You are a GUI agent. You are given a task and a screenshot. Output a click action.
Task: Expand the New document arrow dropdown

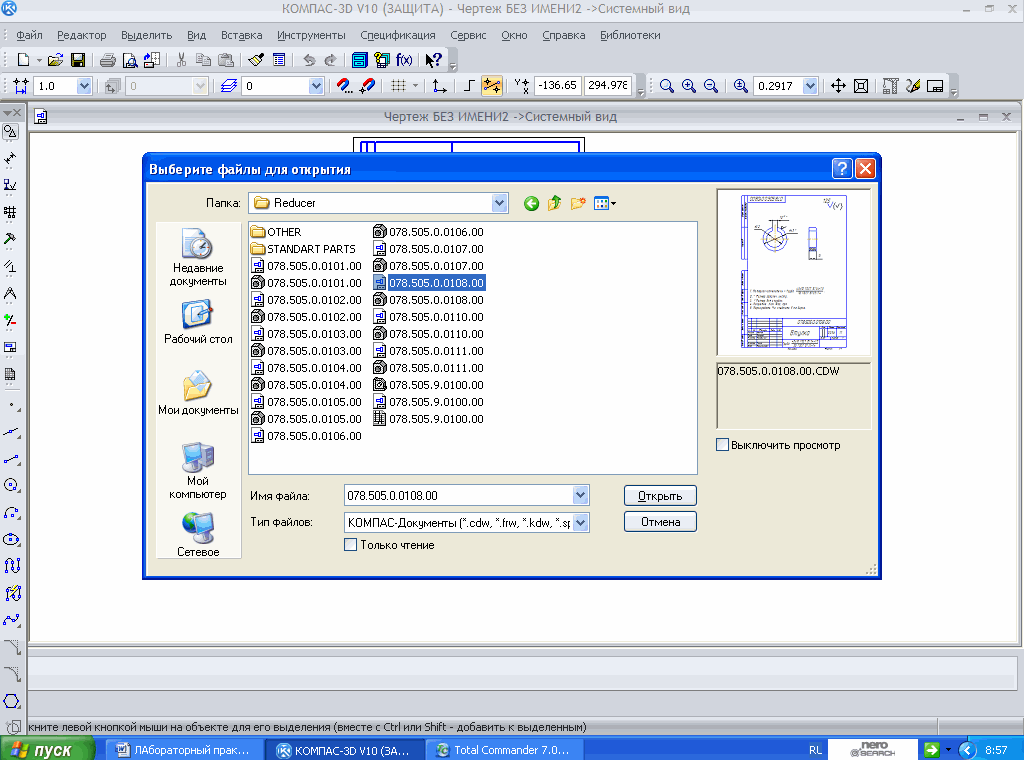[39, 60]
